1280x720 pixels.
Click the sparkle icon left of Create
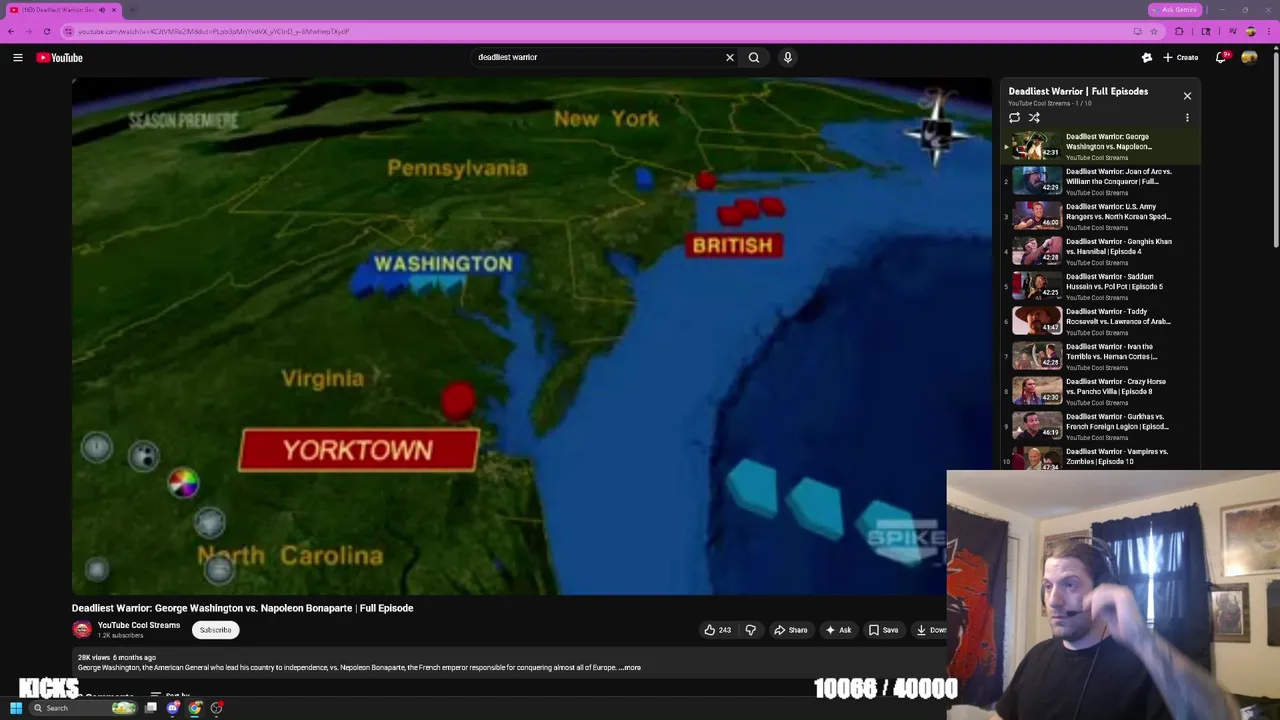click(x=1147, y=58)
